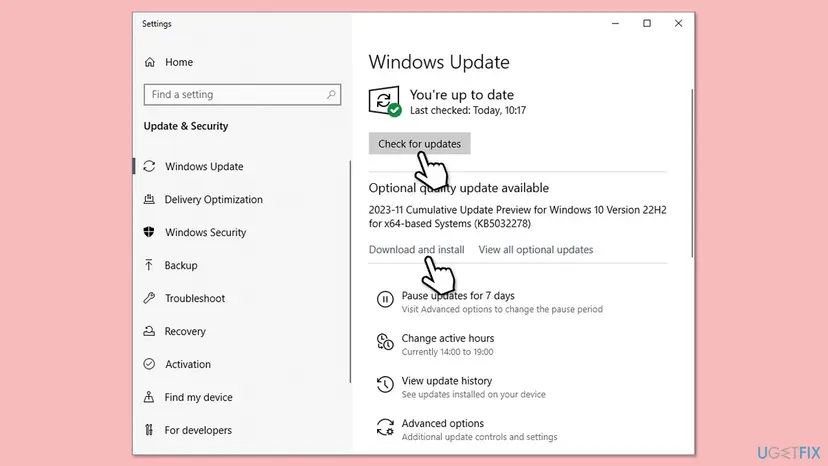828x466 pixels.
Task: Click the update history clock icon
Action: click(x=385, y=384)
